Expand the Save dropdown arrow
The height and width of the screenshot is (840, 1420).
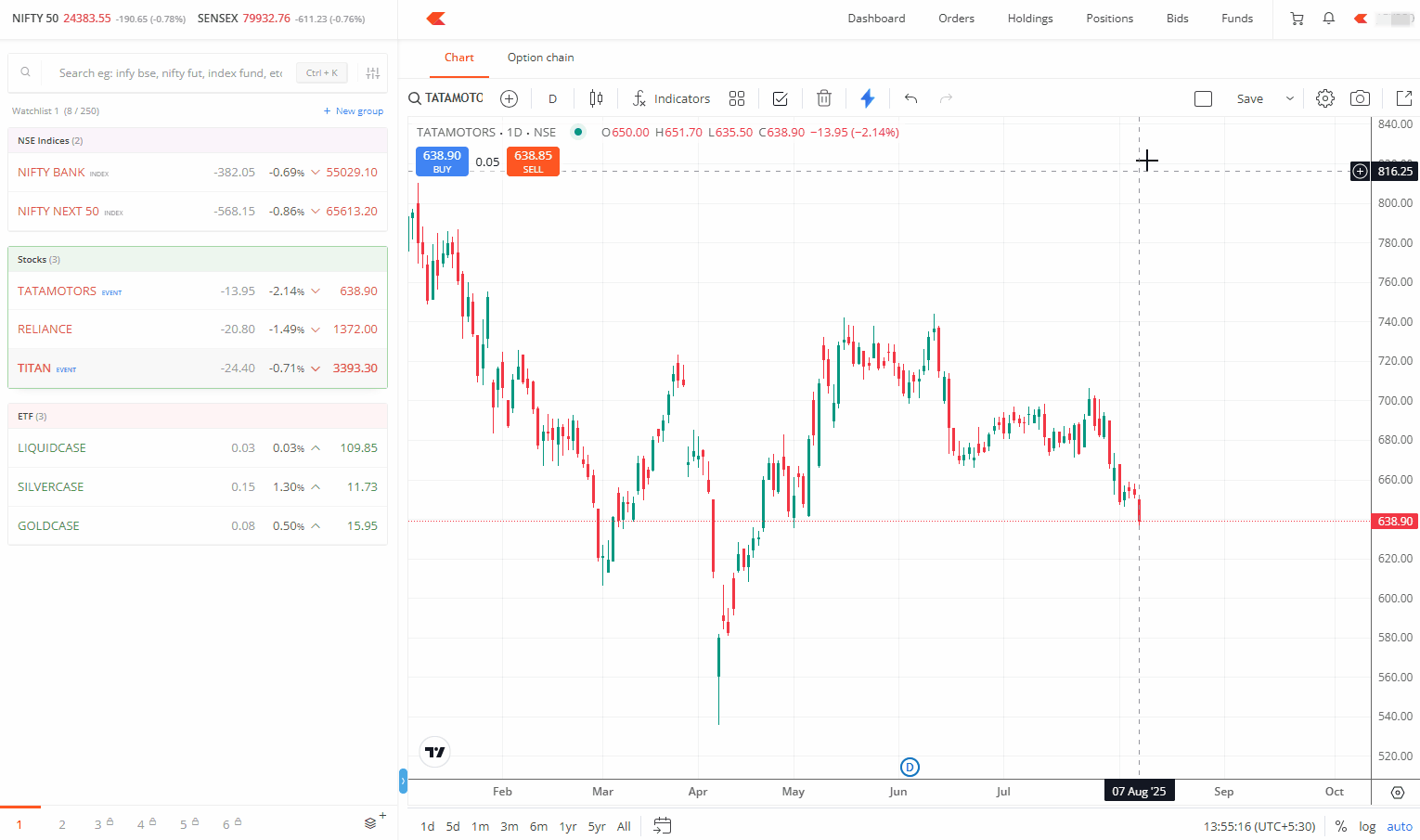1289,98
